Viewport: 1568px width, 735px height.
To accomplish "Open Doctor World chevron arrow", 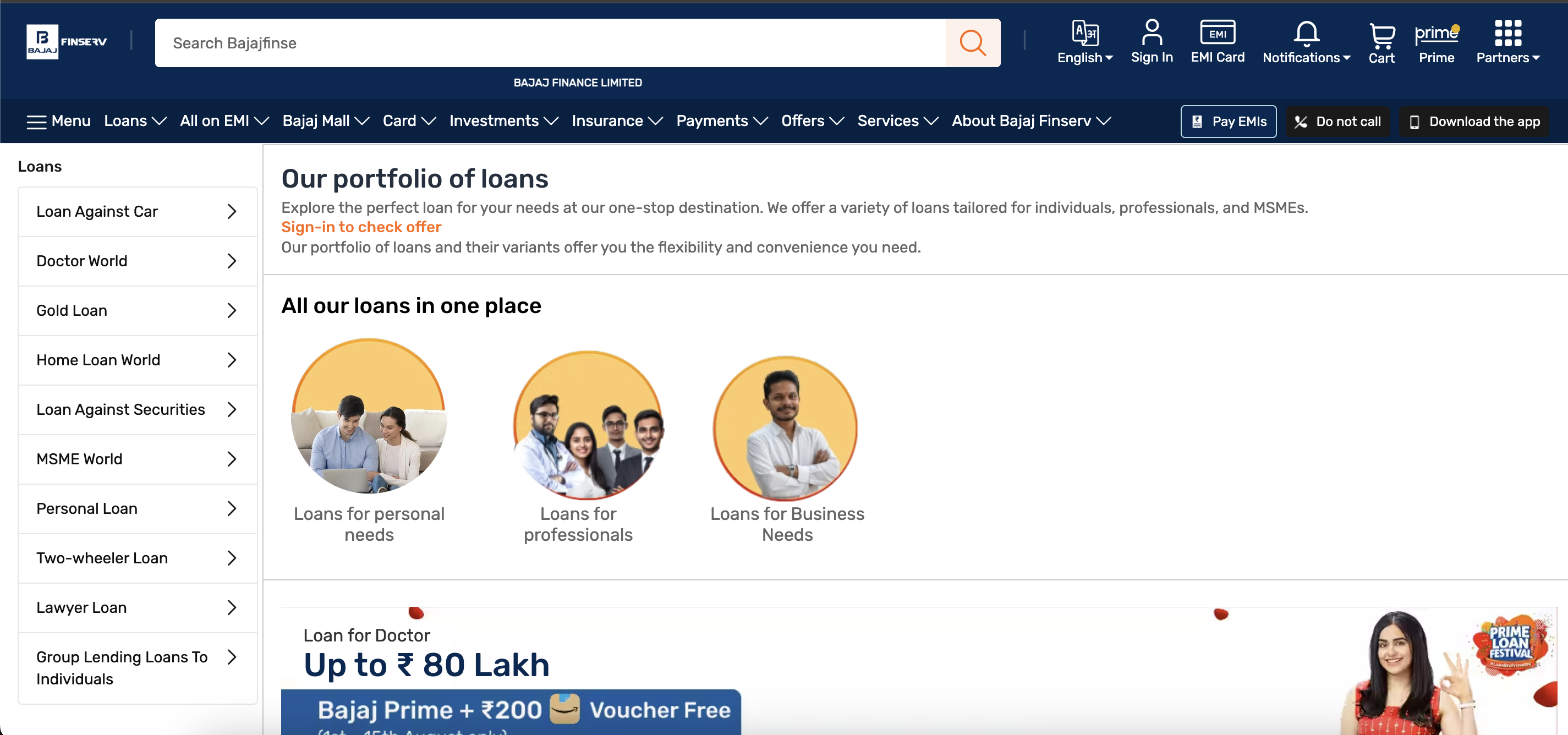I will pos(231,261).
